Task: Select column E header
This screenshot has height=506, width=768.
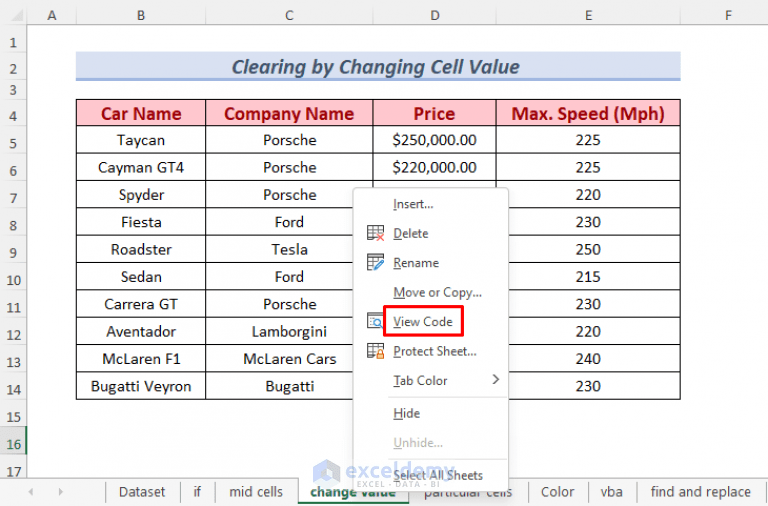Action: pyautogui.click(x=588, y=16)
